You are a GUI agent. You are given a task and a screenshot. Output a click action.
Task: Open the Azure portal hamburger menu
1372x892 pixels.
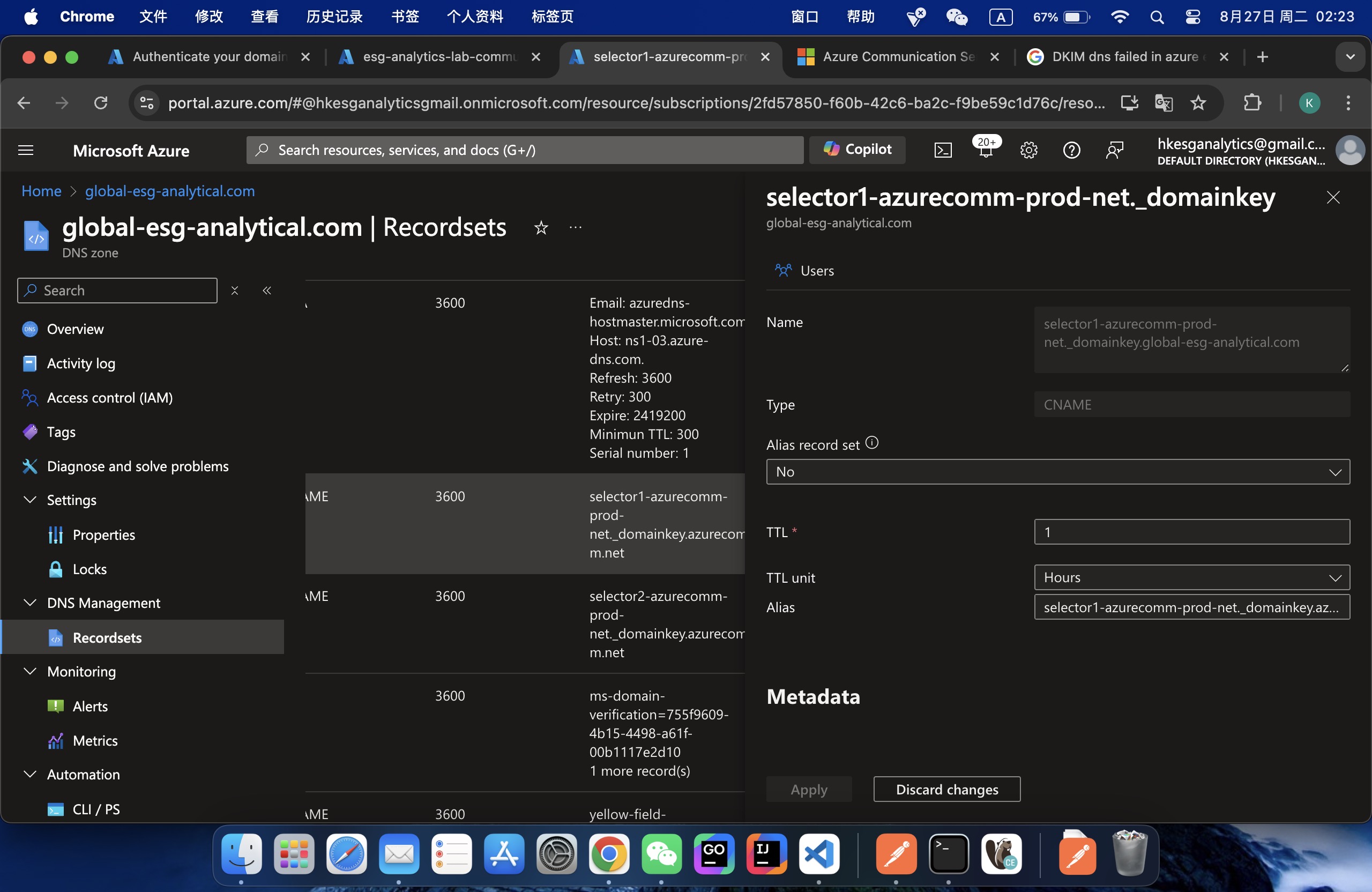pyautogui.click(x=26, y=151)
